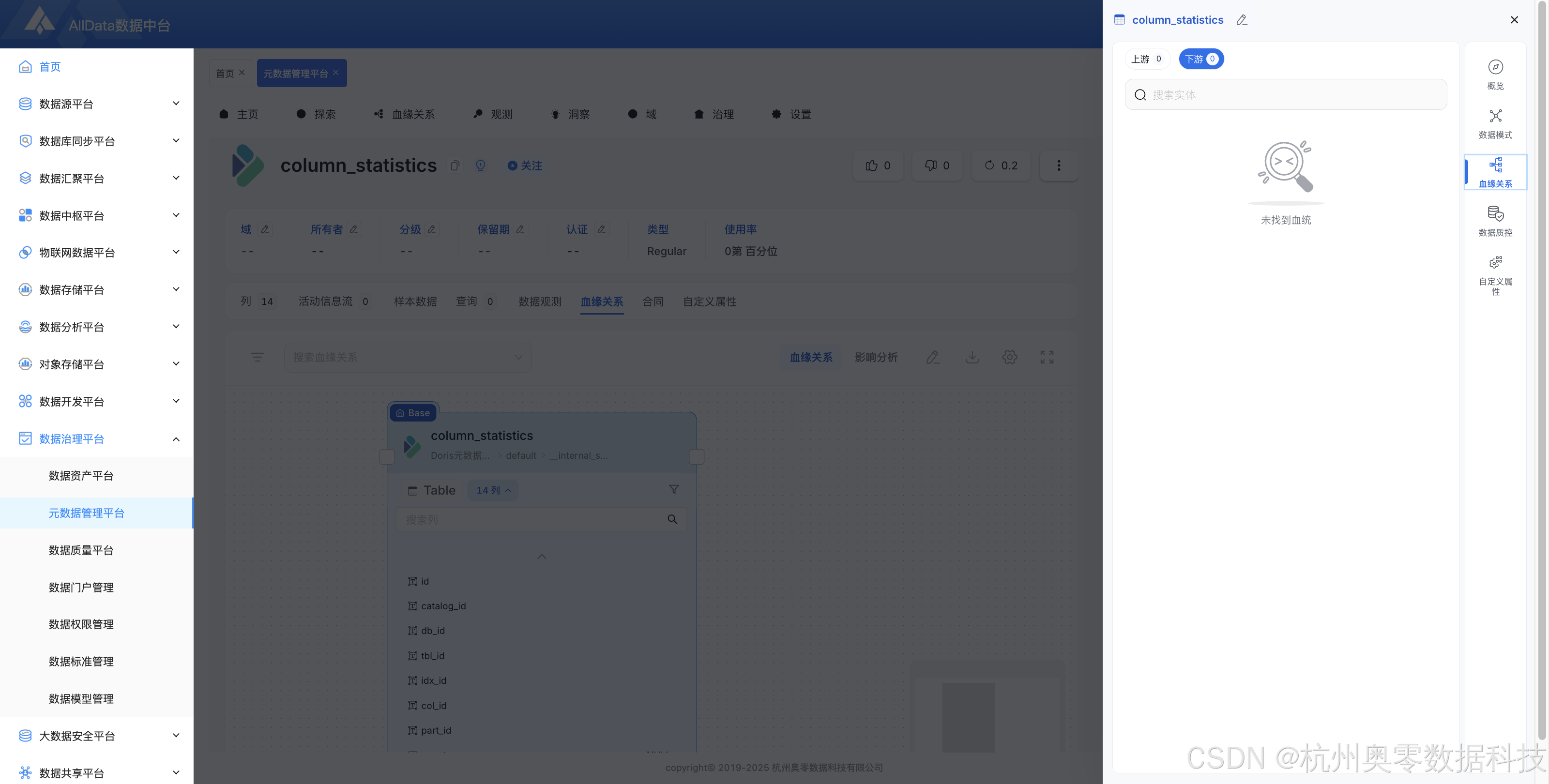The width and height of the screenshot is (1549, 784).
Task: Open 数据资产平台 submenu item
Action: click(x=81, y=476)
